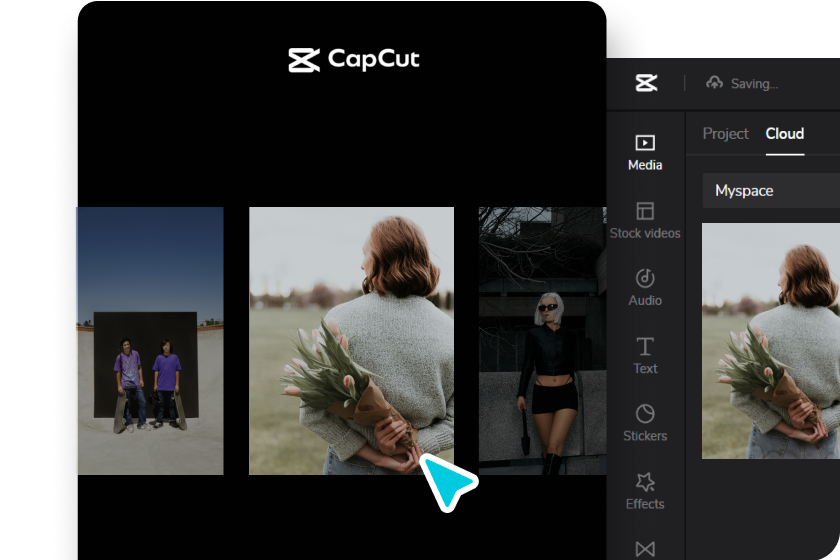Select the skateboarders photo thumbnail
Image resolution: width=840 pixels, height=560 pixels.
151,341
